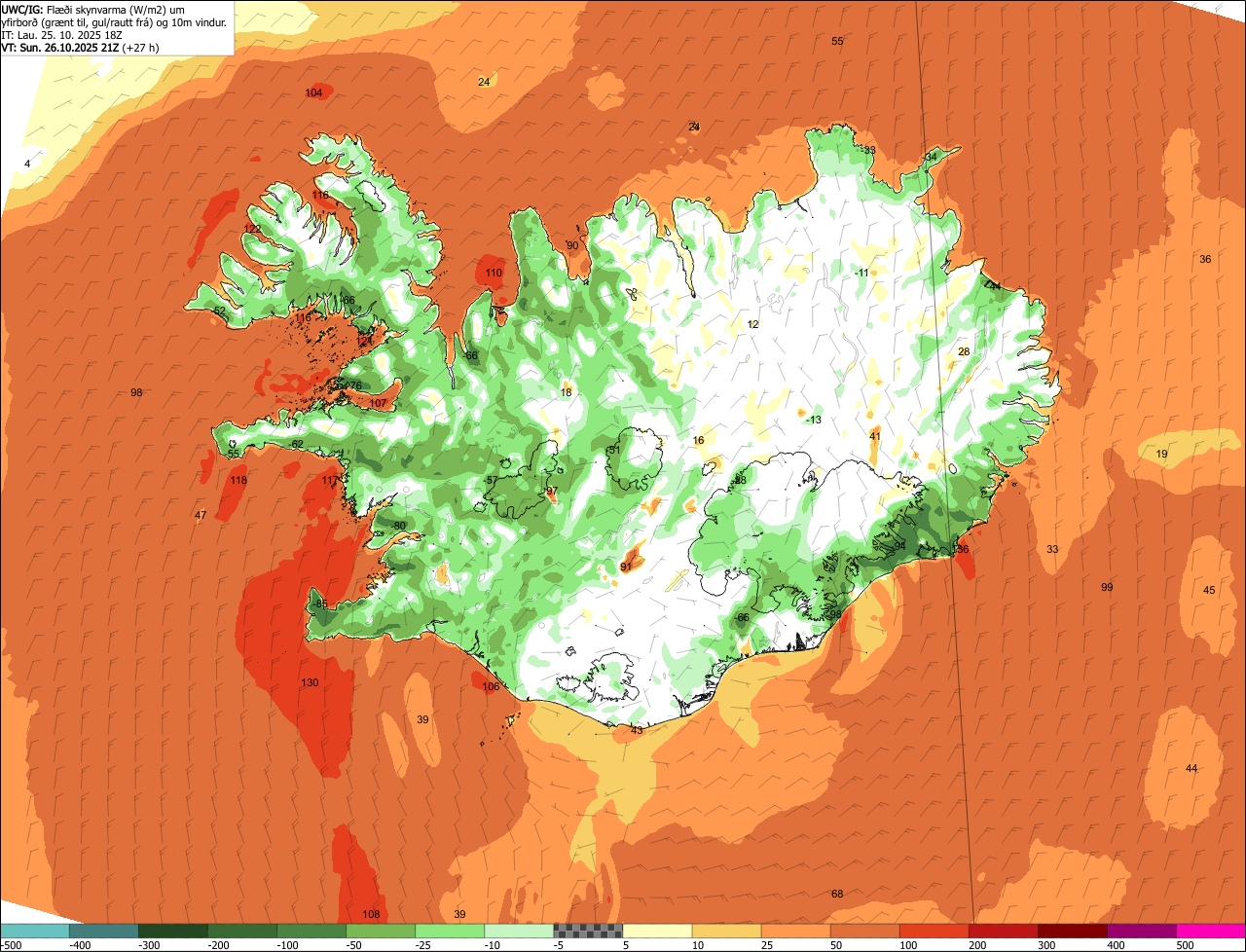Select the purple swatch between 400 and 500
Viewport: 1246px width, 952px height.
1142,931
